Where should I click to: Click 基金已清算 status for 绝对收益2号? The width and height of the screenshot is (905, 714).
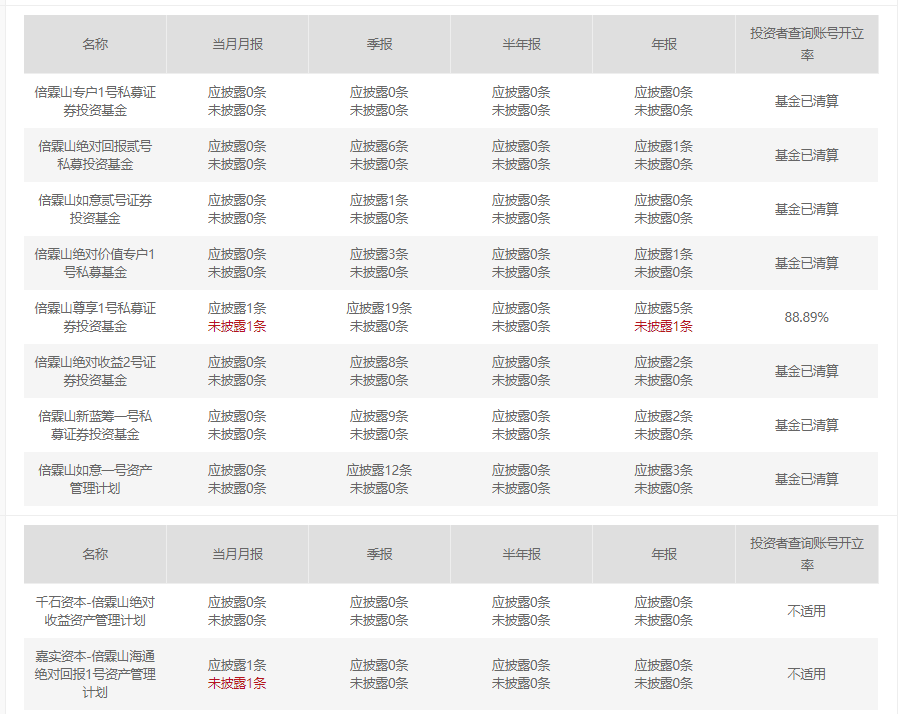pos(806,371)
